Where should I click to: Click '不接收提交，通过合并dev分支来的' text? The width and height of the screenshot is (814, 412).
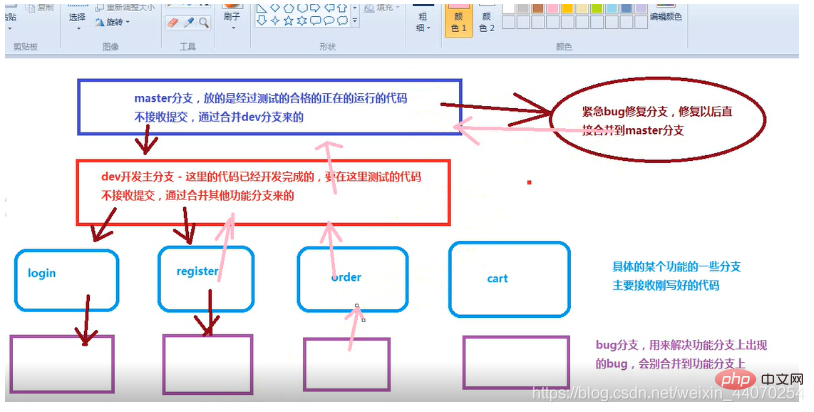[x=219, y=117]
